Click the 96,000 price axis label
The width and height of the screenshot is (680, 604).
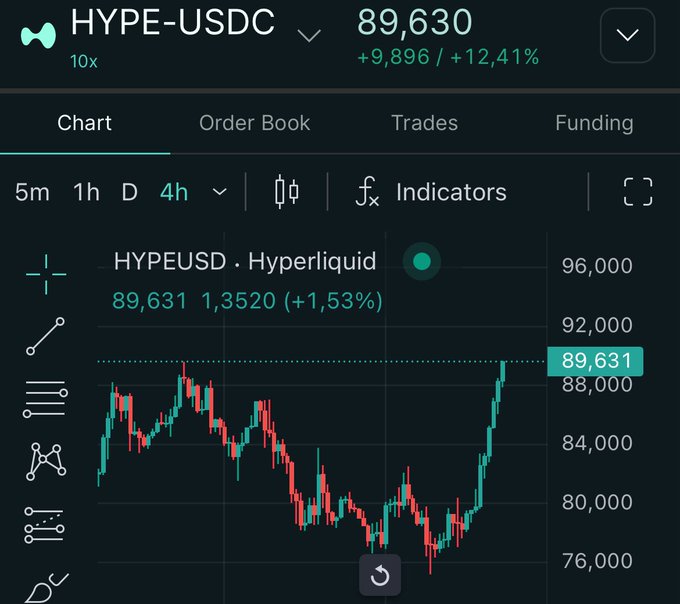pyautogui.click(x=597, y=266)
